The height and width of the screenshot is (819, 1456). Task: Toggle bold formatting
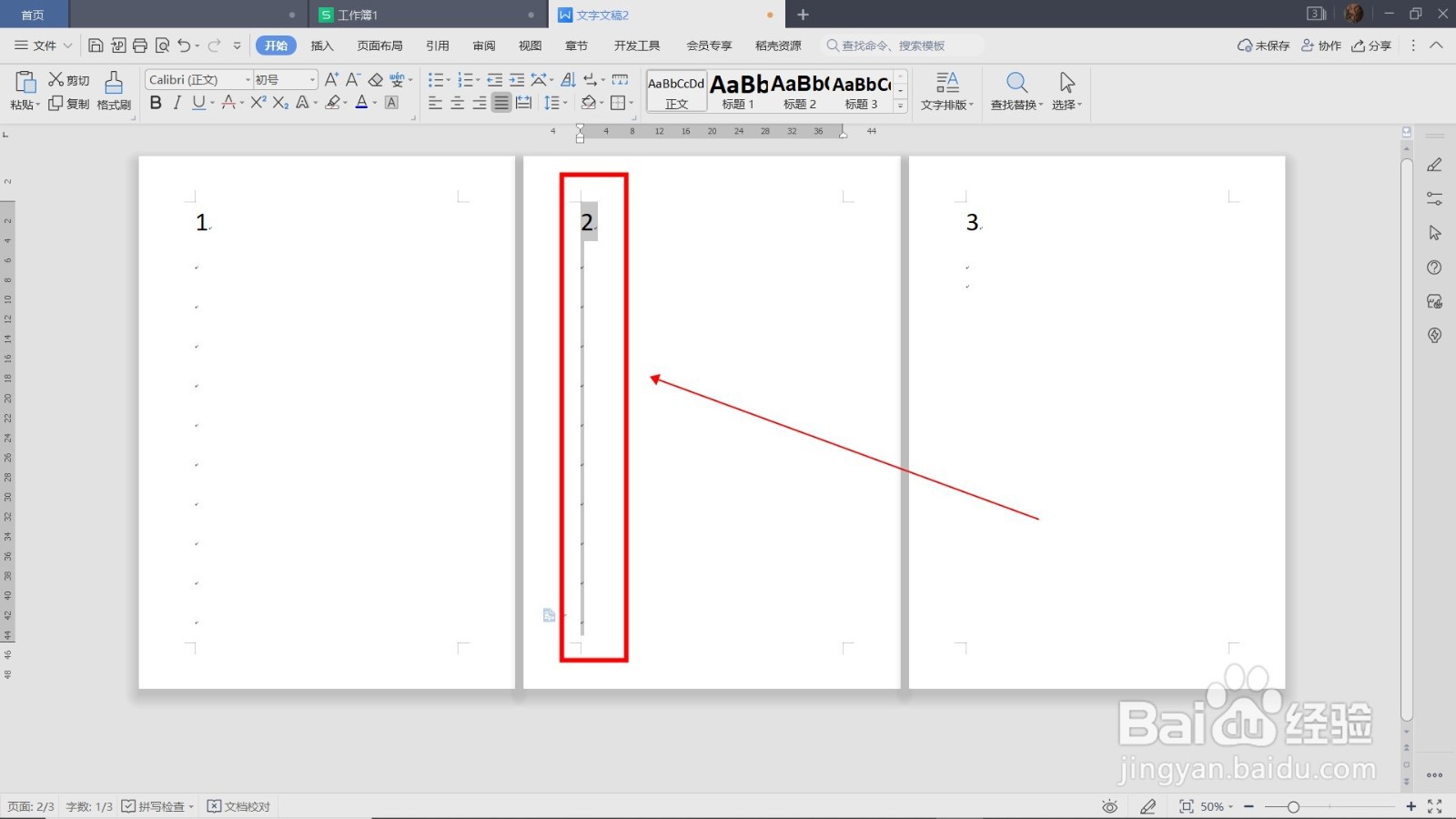156,103
